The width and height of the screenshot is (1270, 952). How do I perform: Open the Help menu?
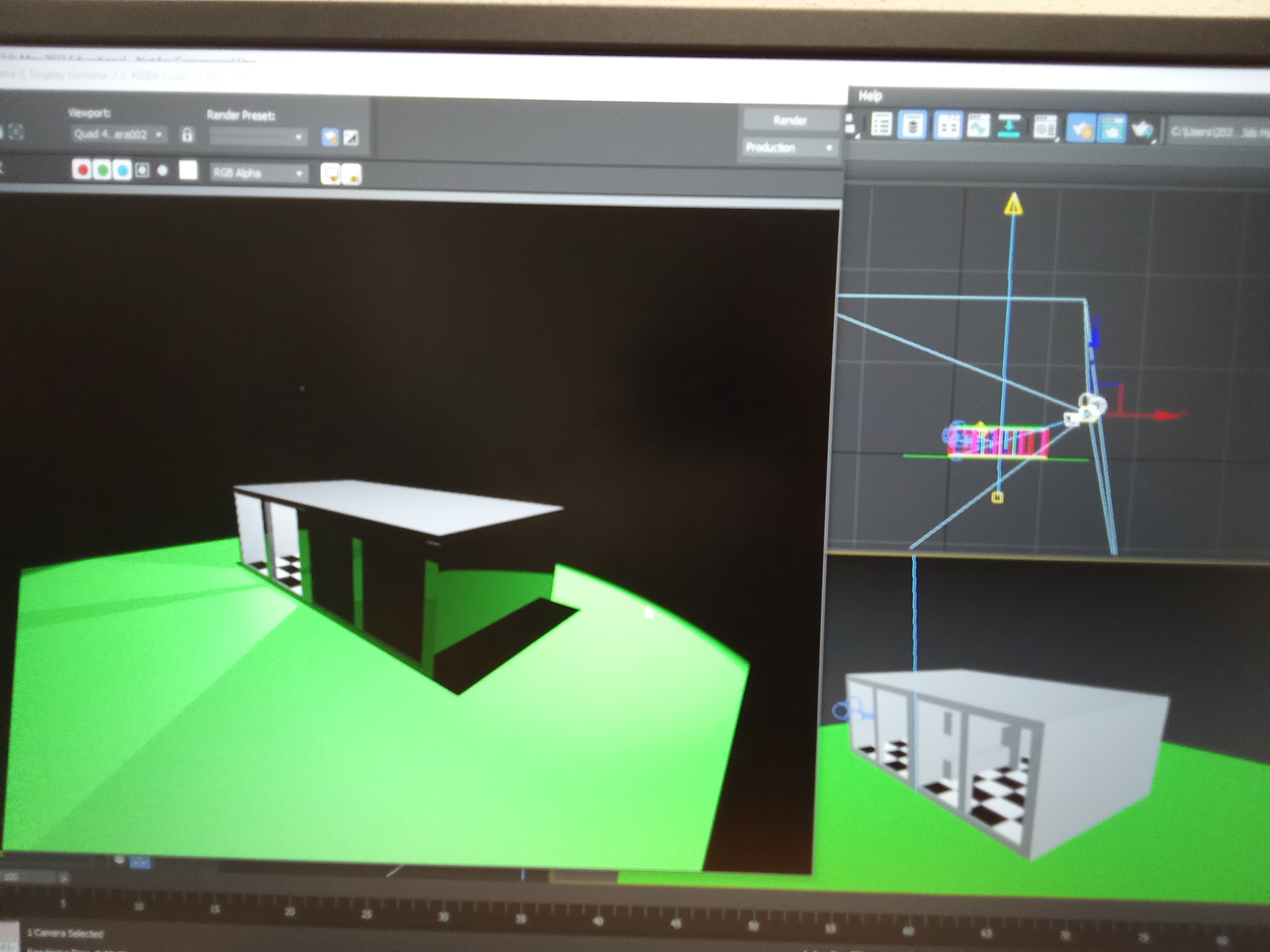click(870, 96)
